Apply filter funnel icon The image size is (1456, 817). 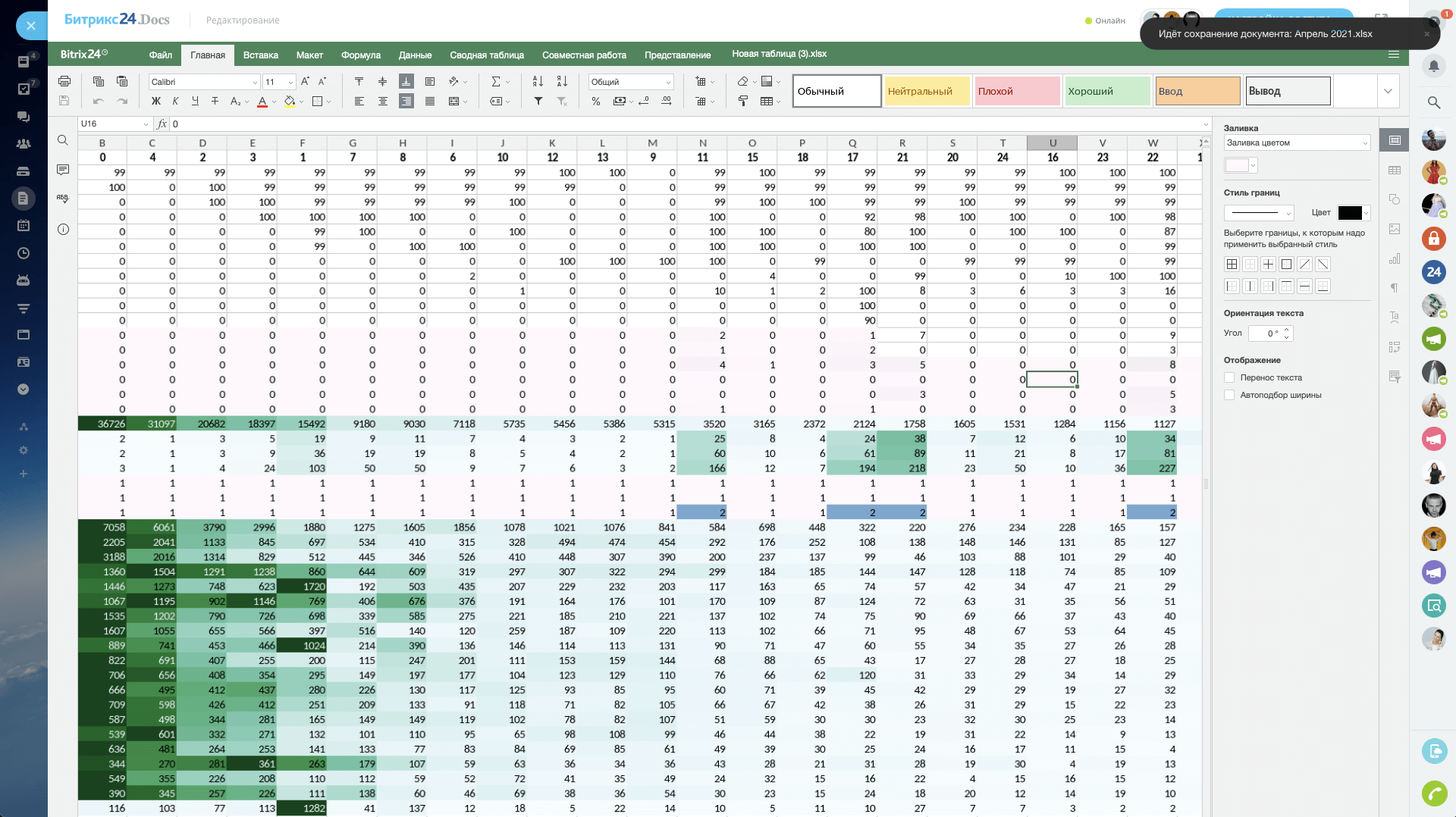coord(538,101)
